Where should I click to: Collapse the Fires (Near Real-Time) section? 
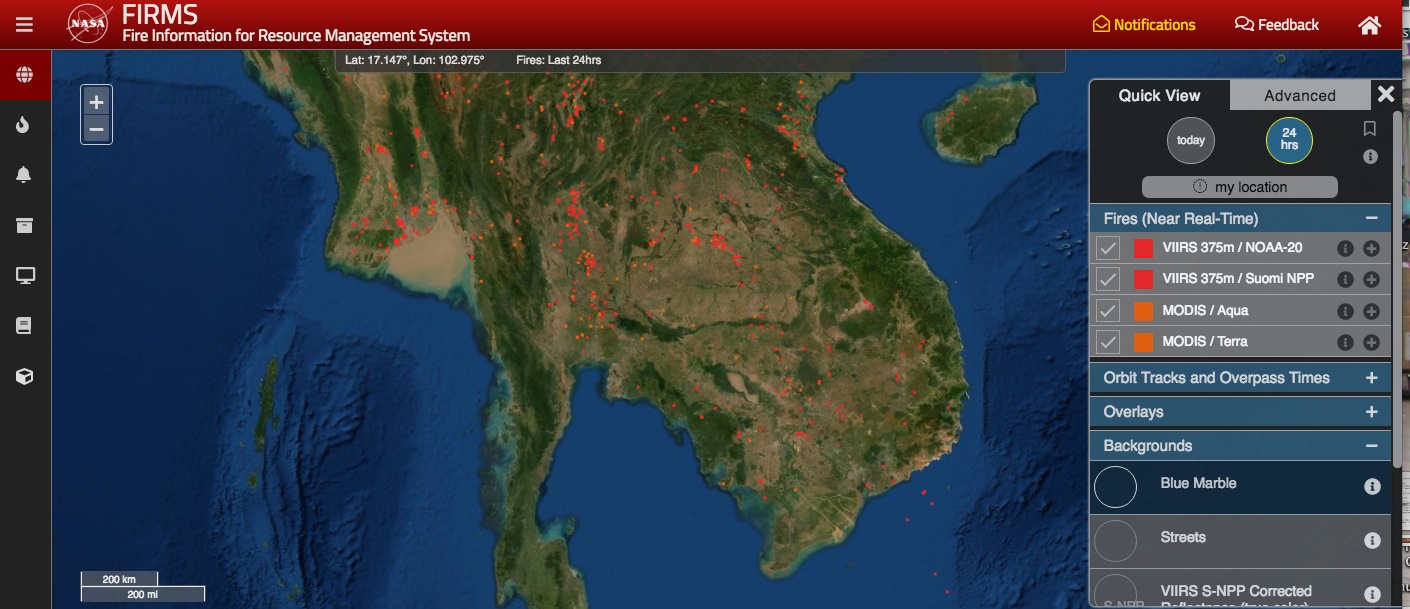(x=1371, y=218)
